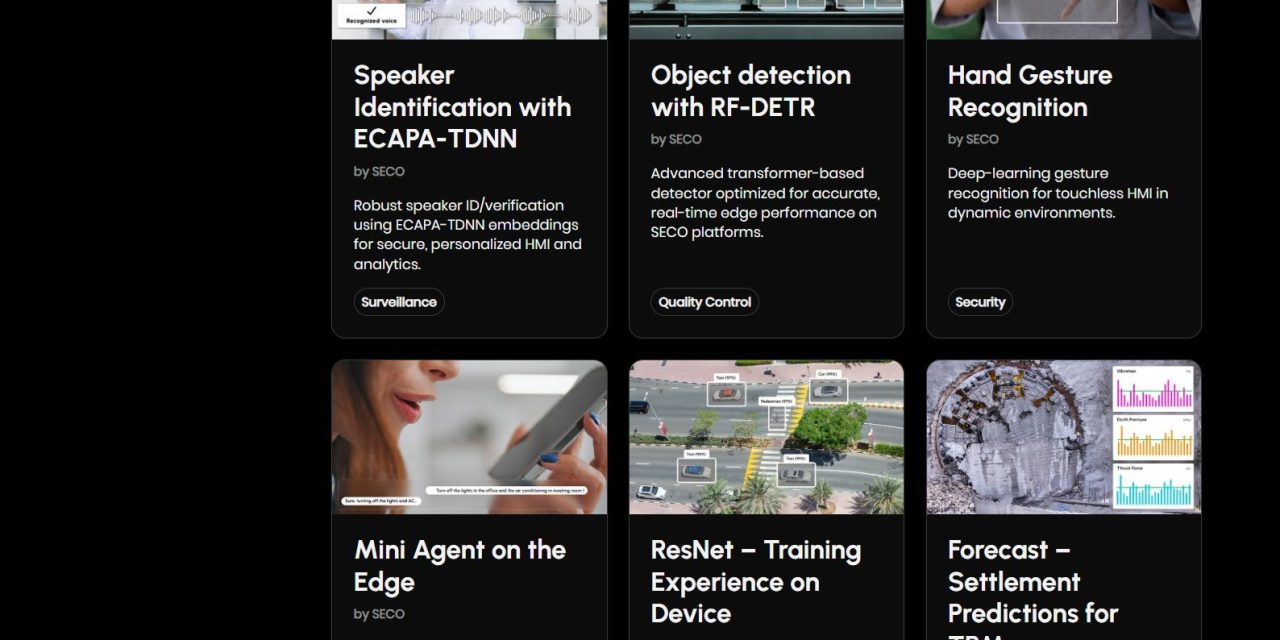Click the aerial traffic detection thumbnail
1280x640 pixels.
[x=766, y=436]
